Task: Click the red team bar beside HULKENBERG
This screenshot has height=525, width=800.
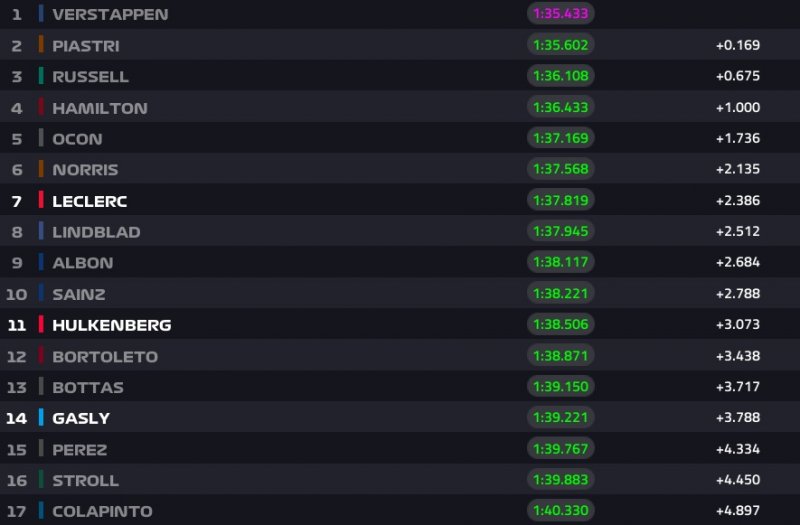Action: coord(41,324)
